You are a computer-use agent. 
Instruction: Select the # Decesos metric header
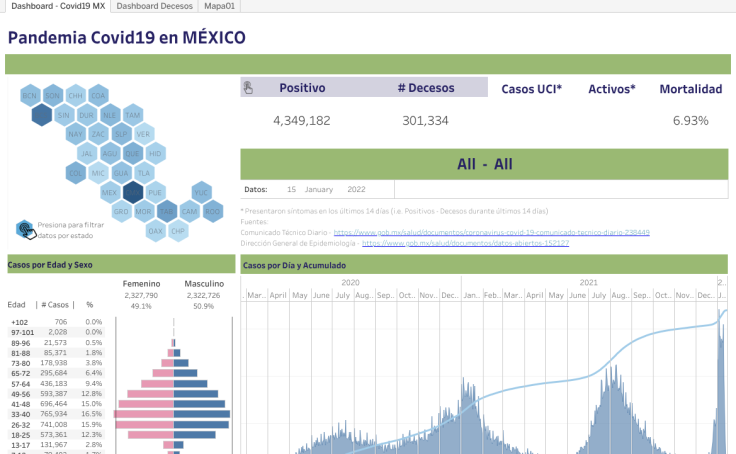point(425,88)
